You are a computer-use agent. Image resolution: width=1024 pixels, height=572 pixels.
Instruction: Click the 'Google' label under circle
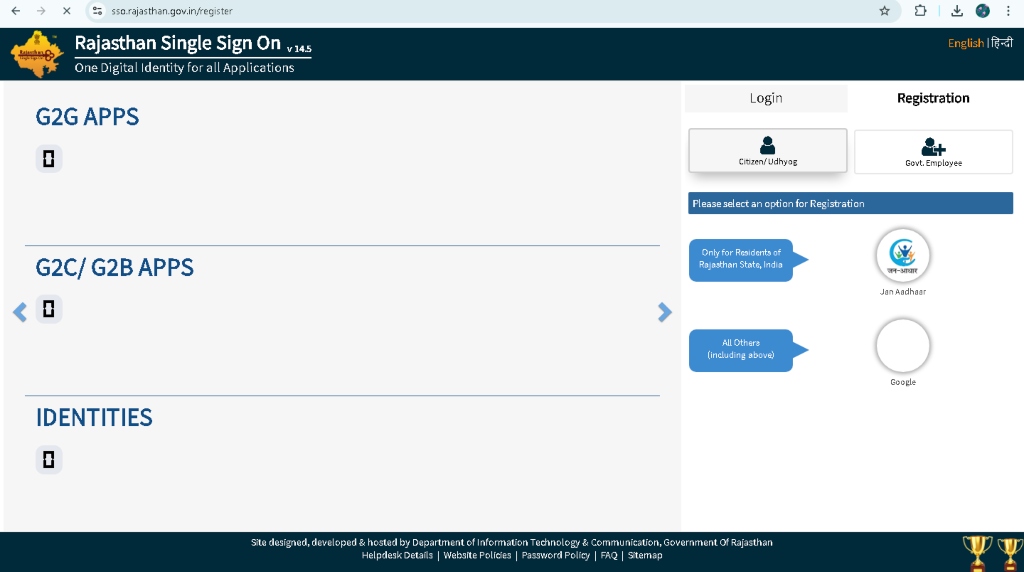click(903, 382)
